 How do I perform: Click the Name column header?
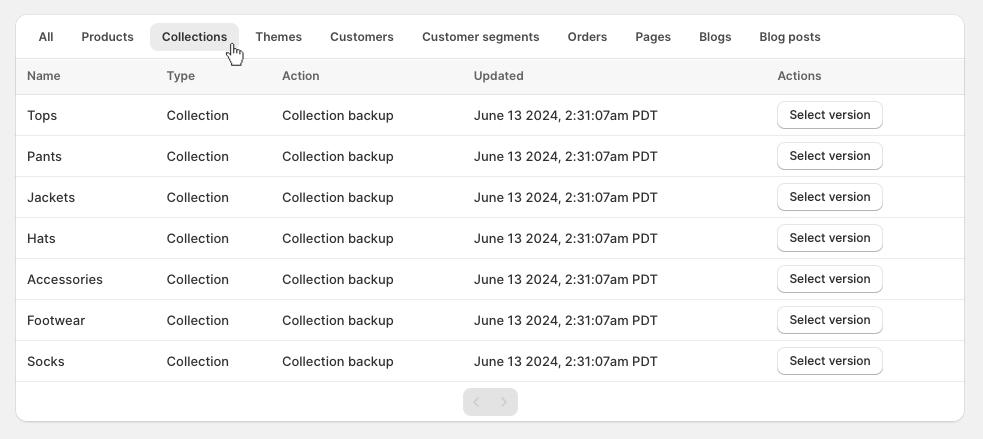point(43,76)
